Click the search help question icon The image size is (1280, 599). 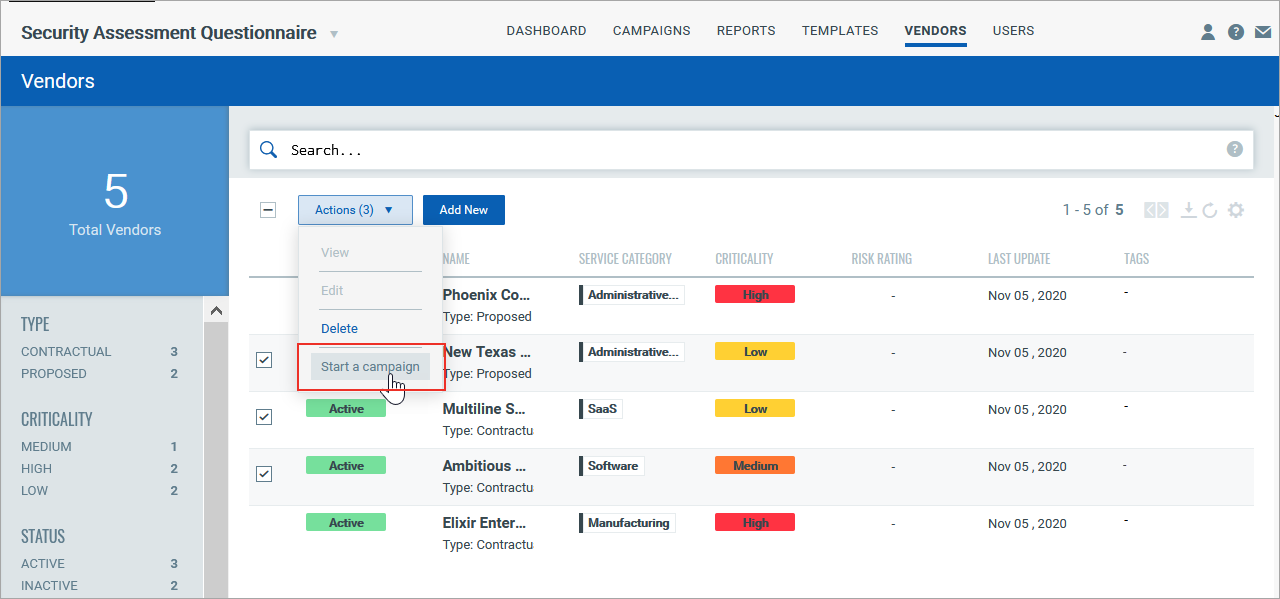[x=1235, y=149]
